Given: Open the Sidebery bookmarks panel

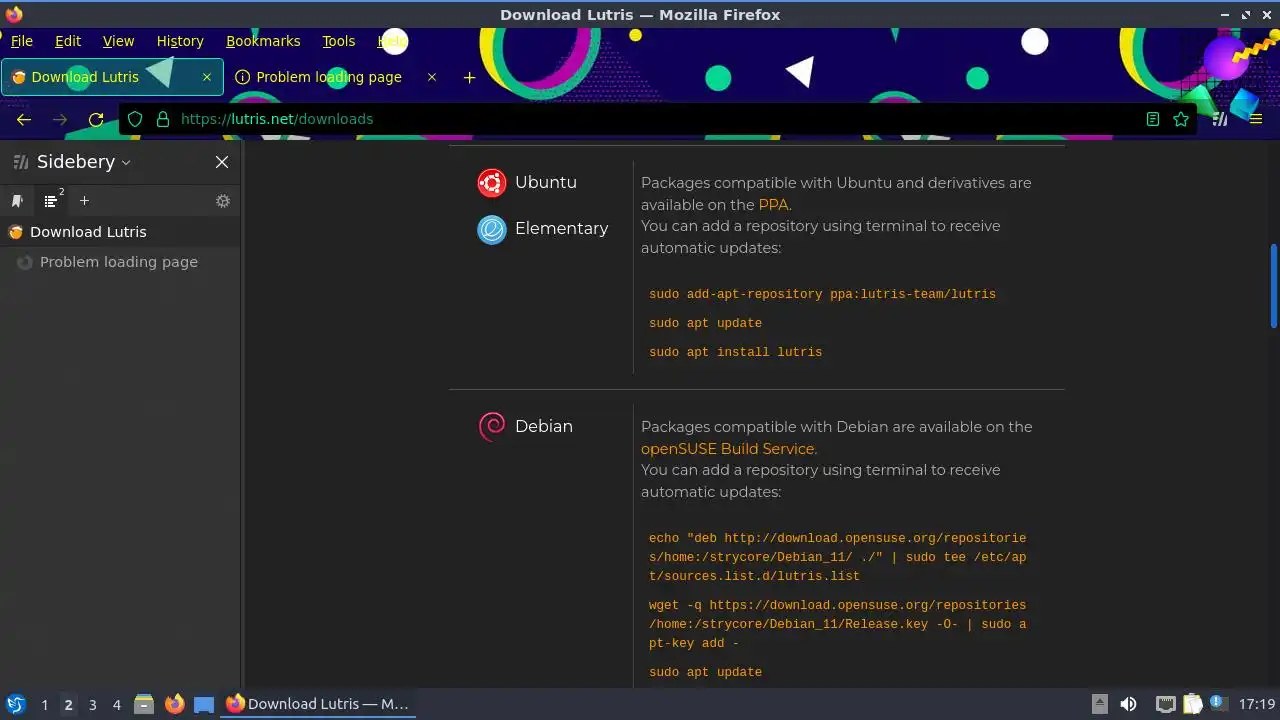Looking at the screenshot, I should pyautogui.click(x=17, y=201).
